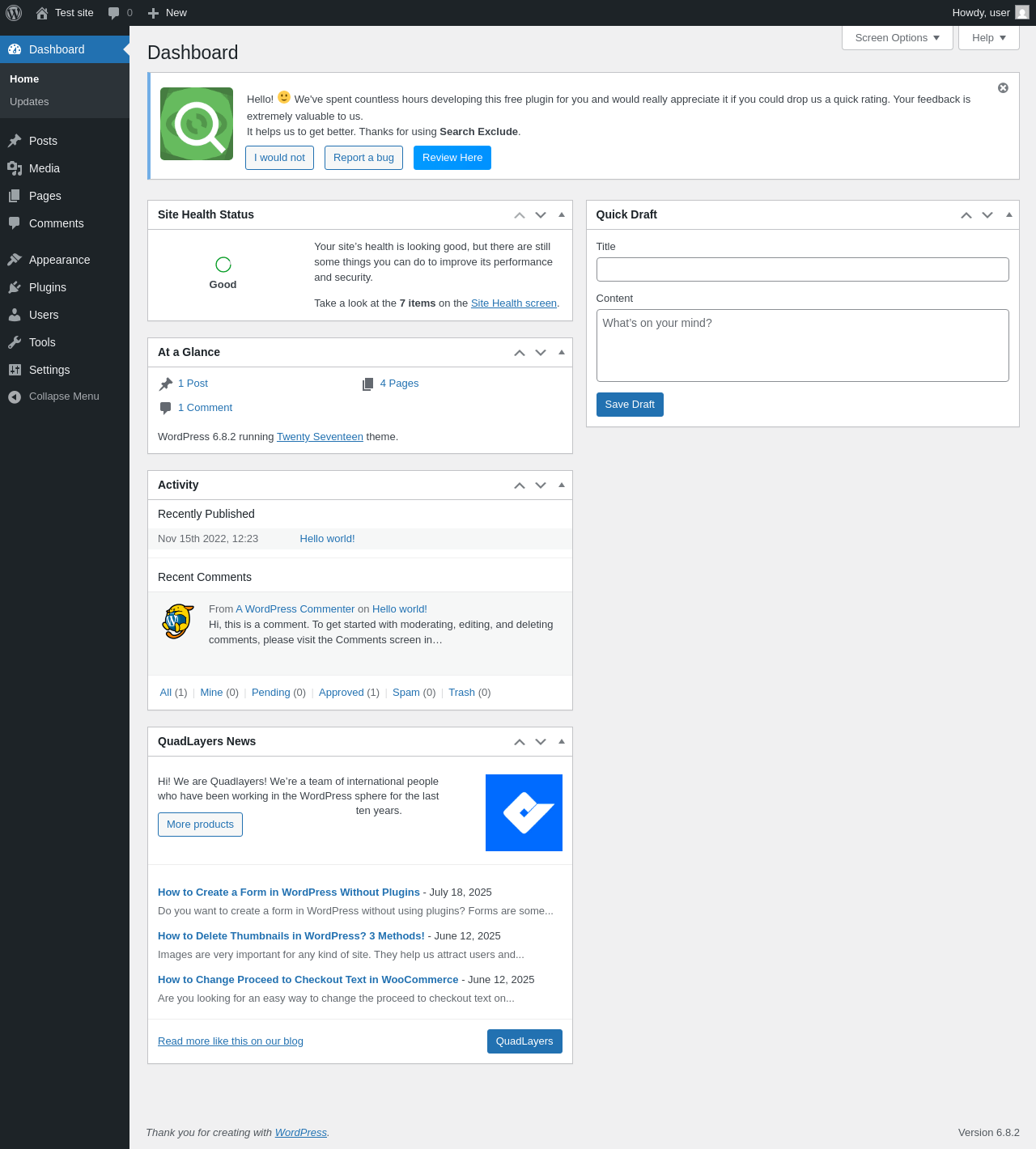Open the Site Health screen link
This screenshot has height=1149, width=1036.
click(514, 303)
